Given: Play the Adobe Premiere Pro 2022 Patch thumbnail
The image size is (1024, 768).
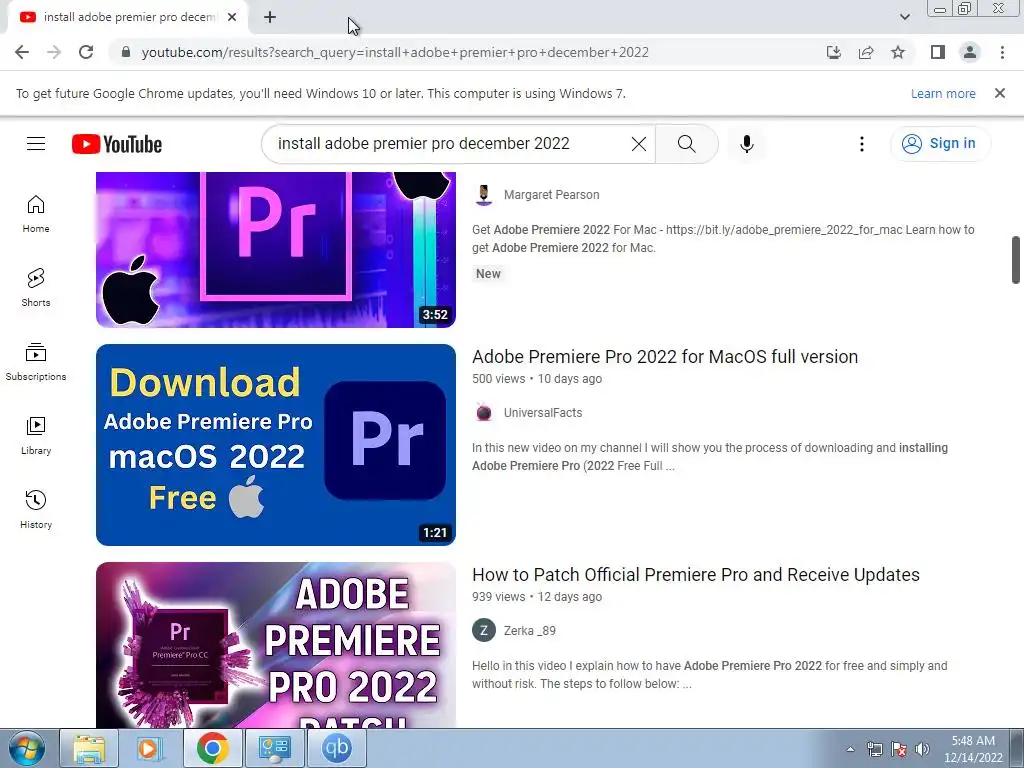Looking at the screenshot, I should pos(276,645).
